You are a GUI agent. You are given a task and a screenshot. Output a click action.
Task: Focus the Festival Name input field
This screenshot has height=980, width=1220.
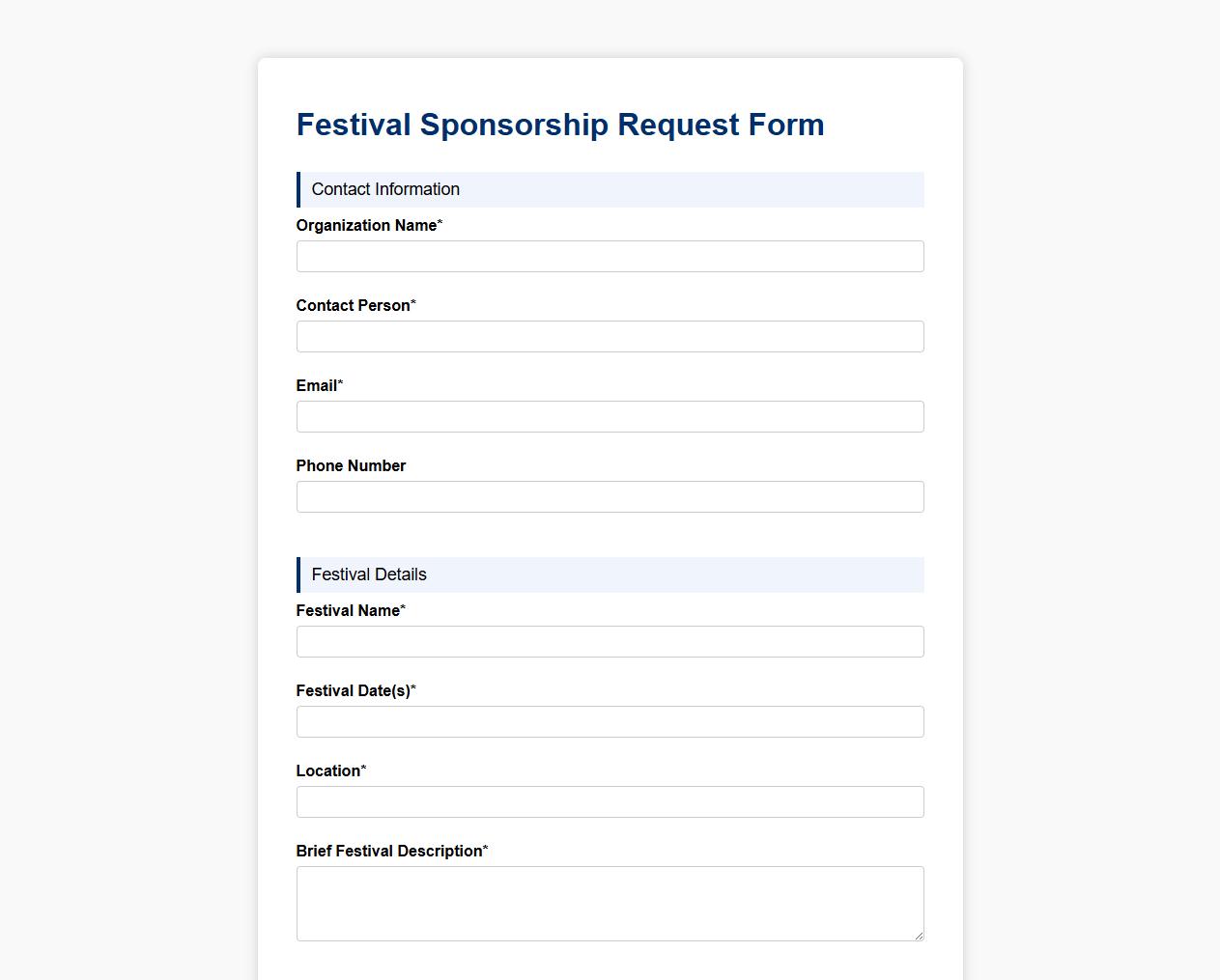(x=610, y=641)
